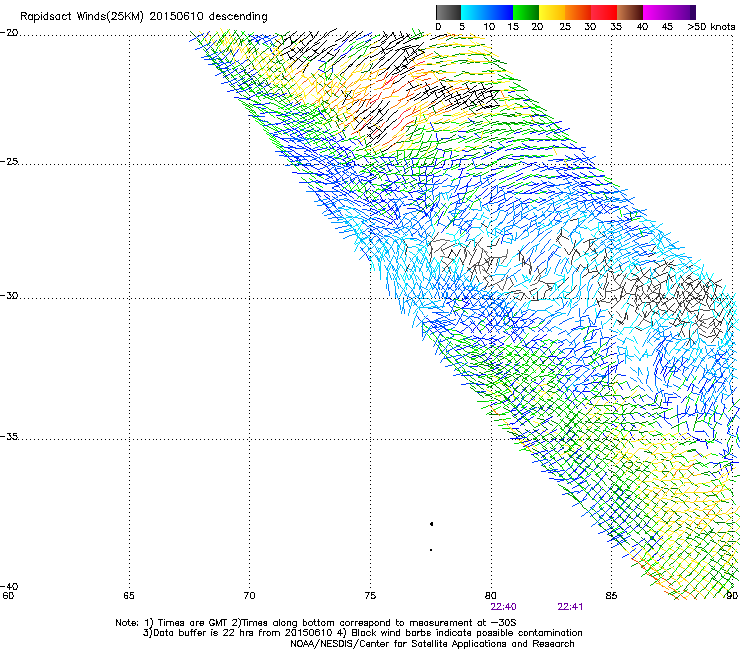Click the '-20' latitude axis label
Viewport: 740px width, 650px height.
pos(9,33)
